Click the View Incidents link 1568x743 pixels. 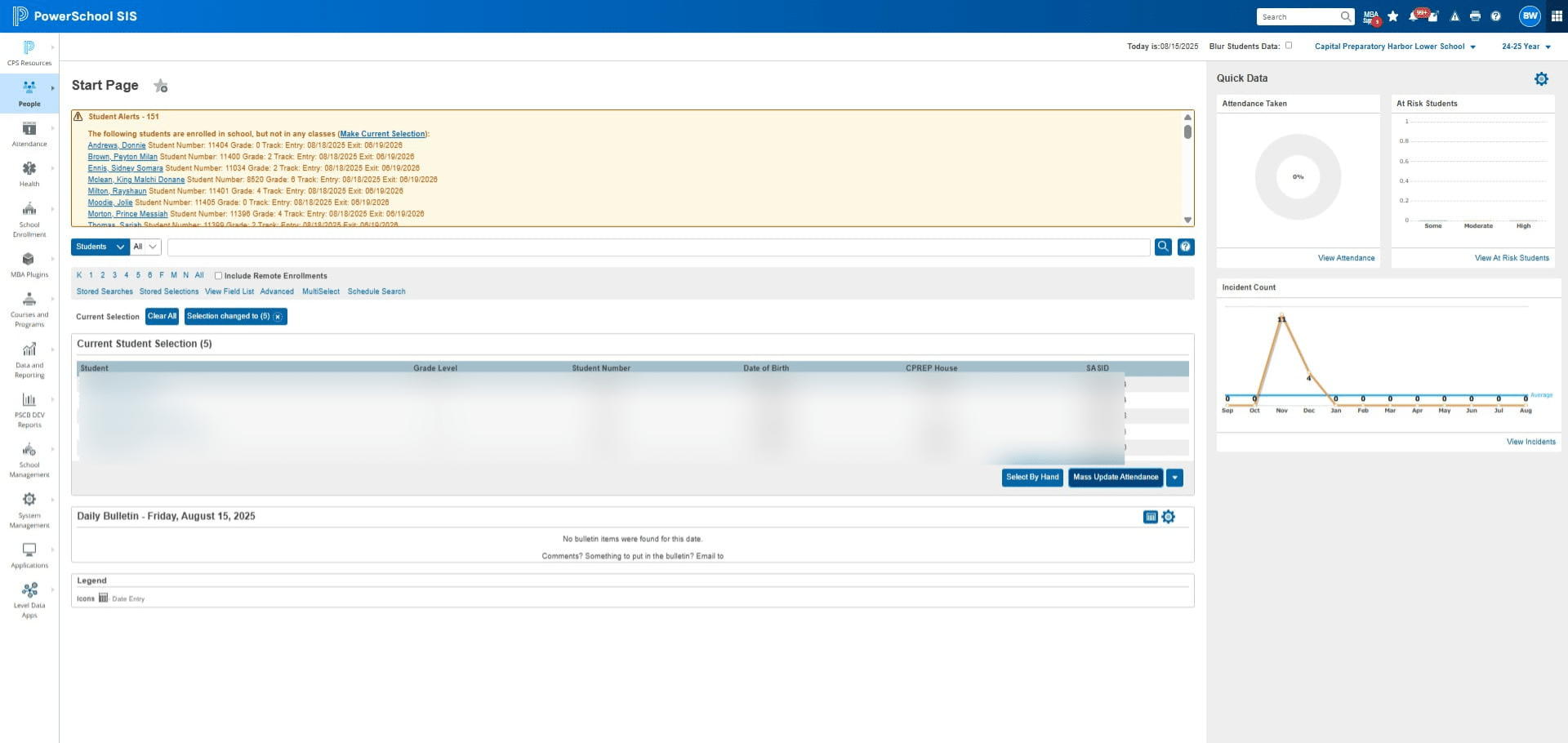click(x=1530, y=442)
